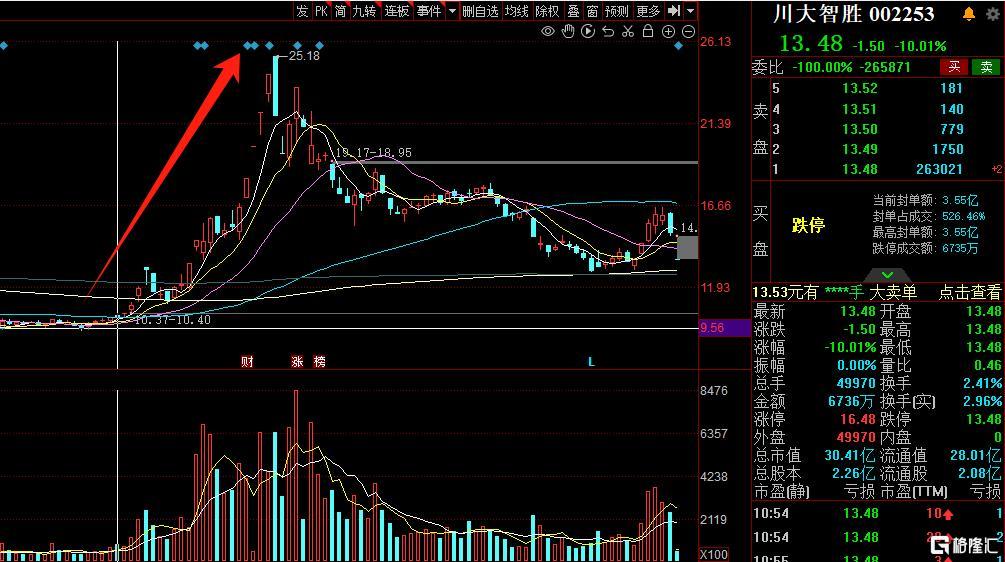Select sell level 5 price 13.52
Screen dimensions: 1005x562
pos(860,88)
